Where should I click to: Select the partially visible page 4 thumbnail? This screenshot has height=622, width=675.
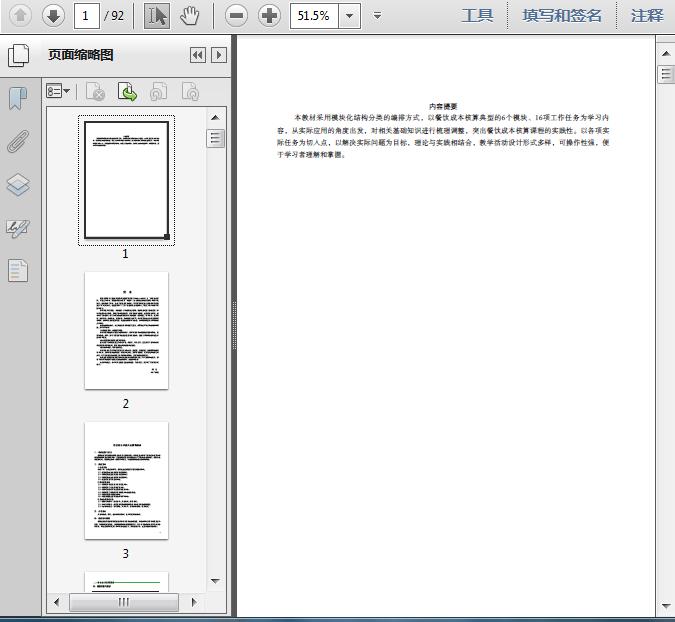[x=126, y=582]
